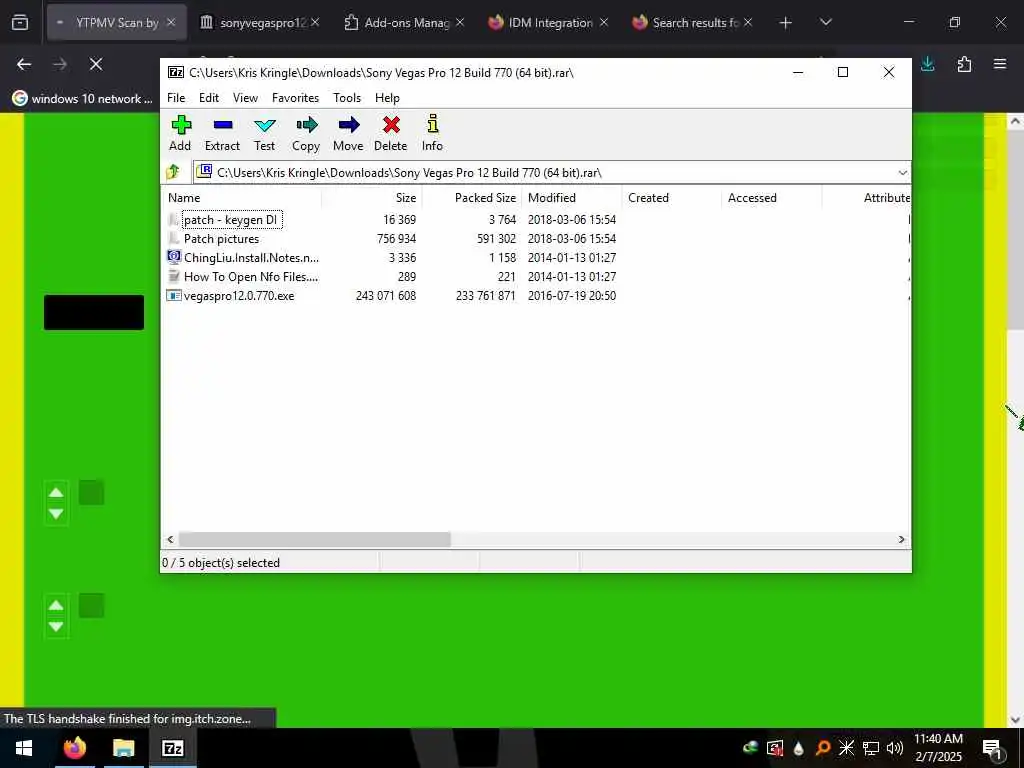1024x768 pixels.
Task: Sort by Packed Size column header
Action: (x=472, y=198)
